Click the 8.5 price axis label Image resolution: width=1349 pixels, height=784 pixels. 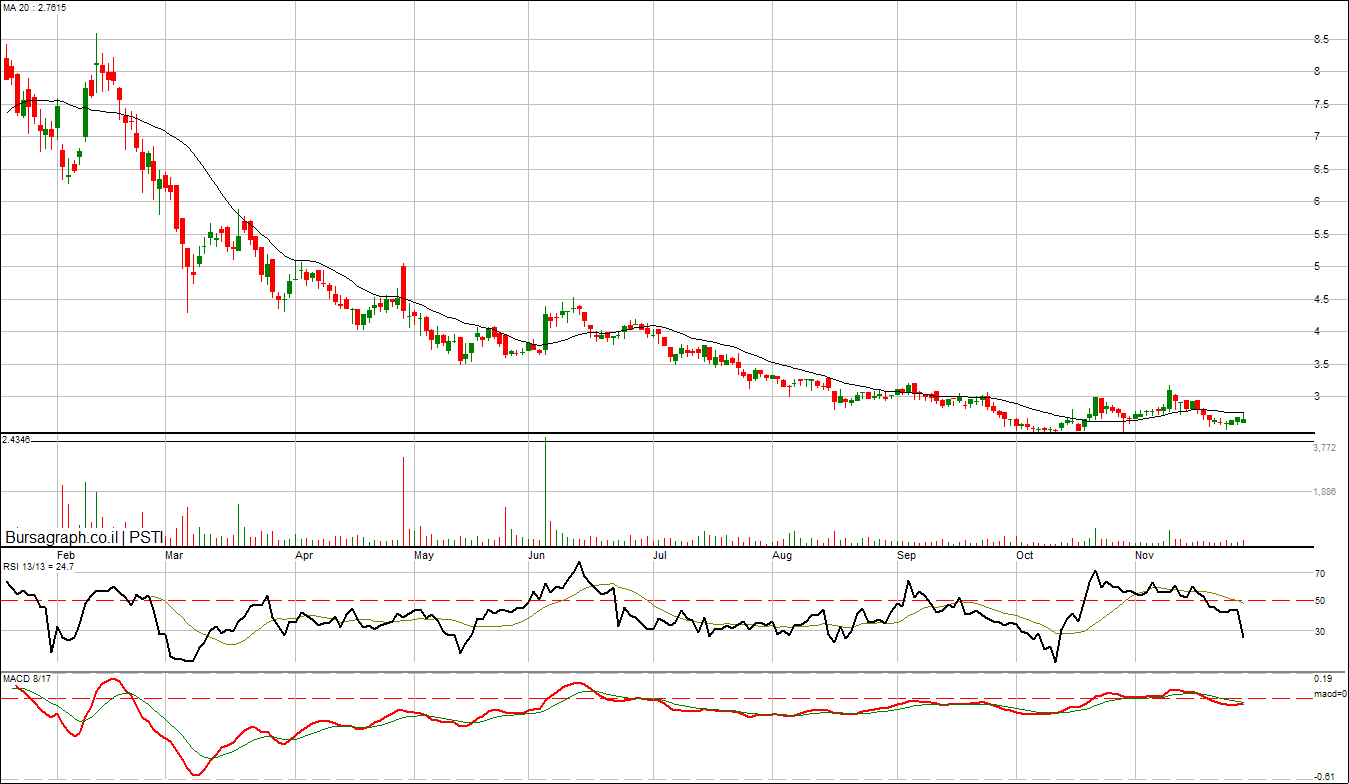(1321, 39)
